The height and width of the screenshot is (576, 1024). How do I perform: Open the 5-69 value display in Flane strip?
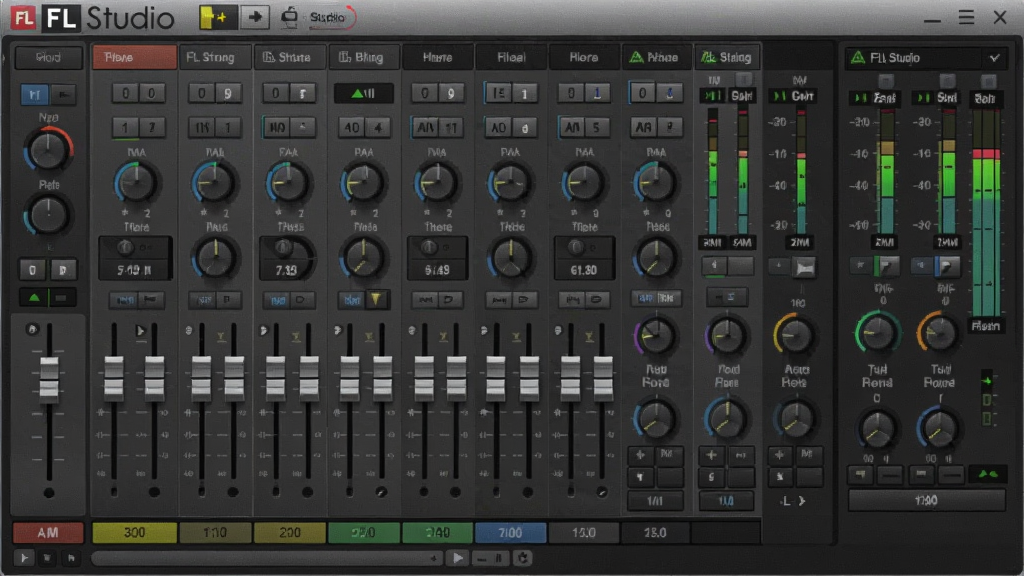135,259
